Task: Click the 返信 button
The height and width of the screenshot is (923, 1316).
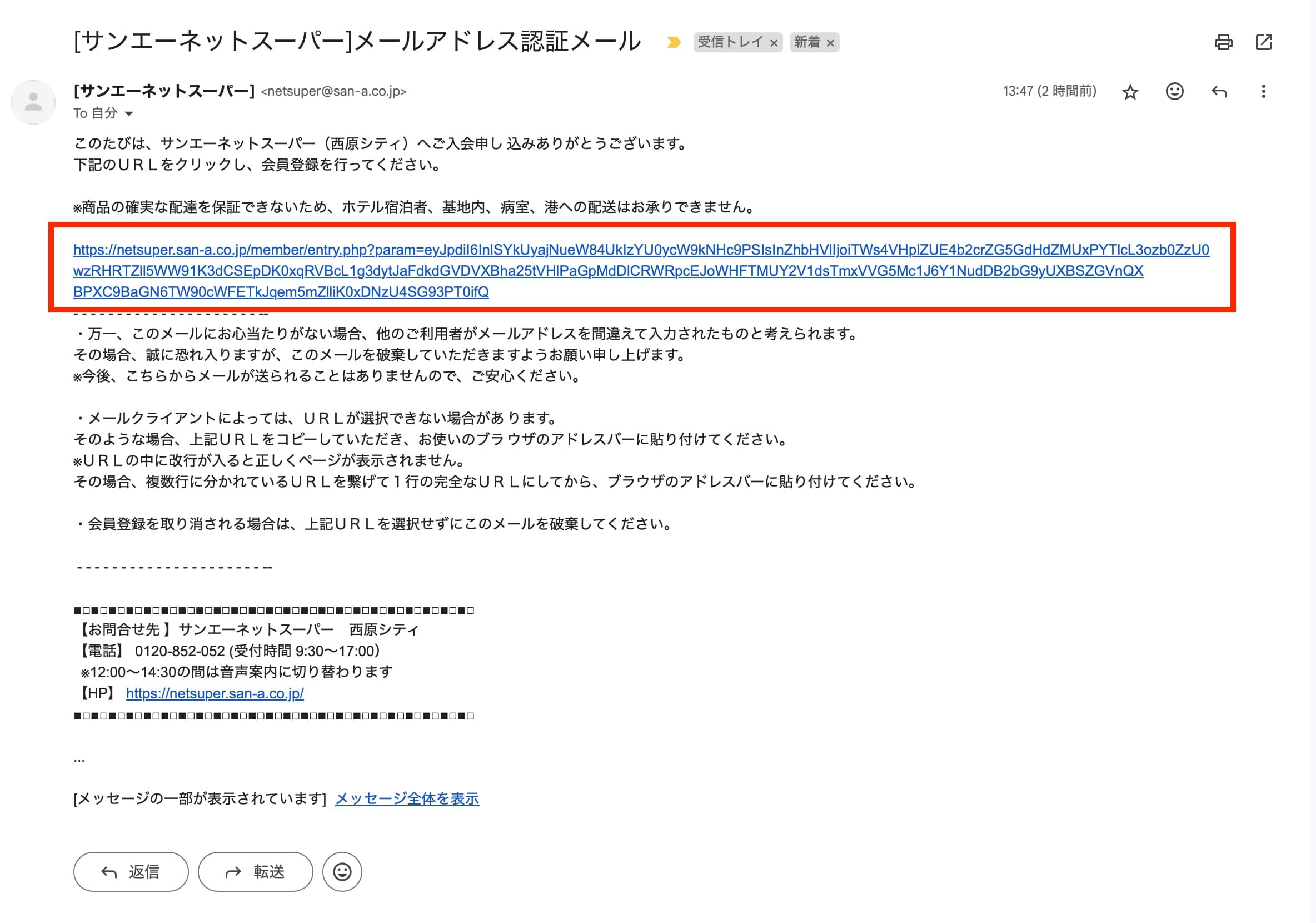Action: [131, 871]
